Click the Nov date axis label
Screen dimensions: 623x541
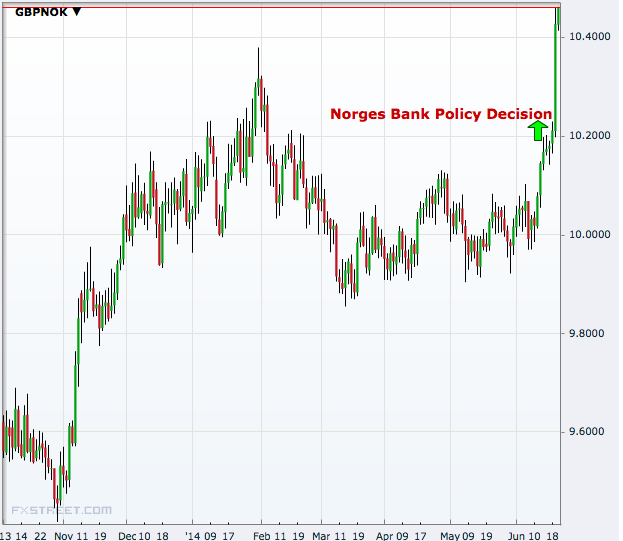[x=63, y=536]
